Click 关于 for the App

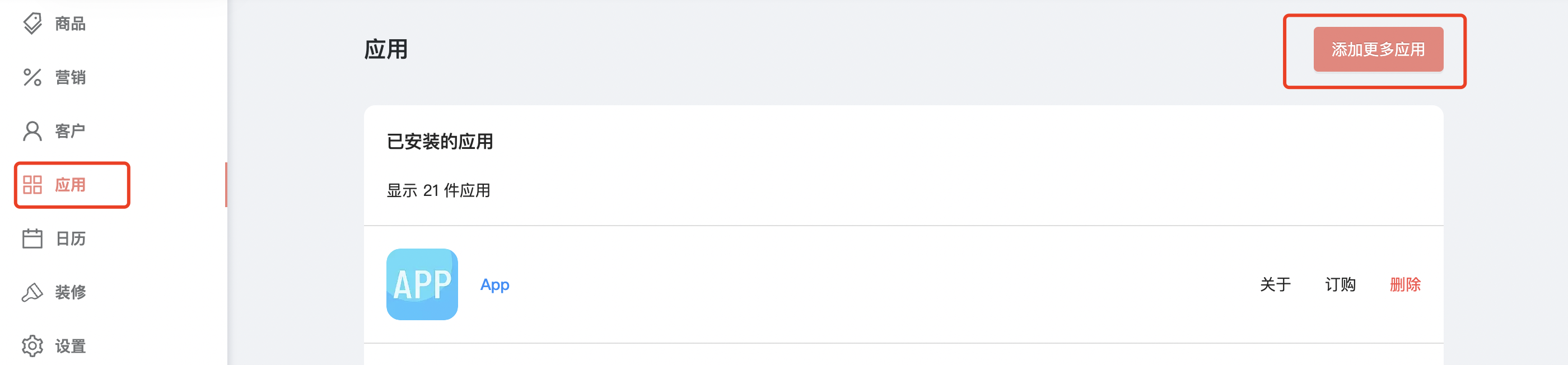point(1275,284)
